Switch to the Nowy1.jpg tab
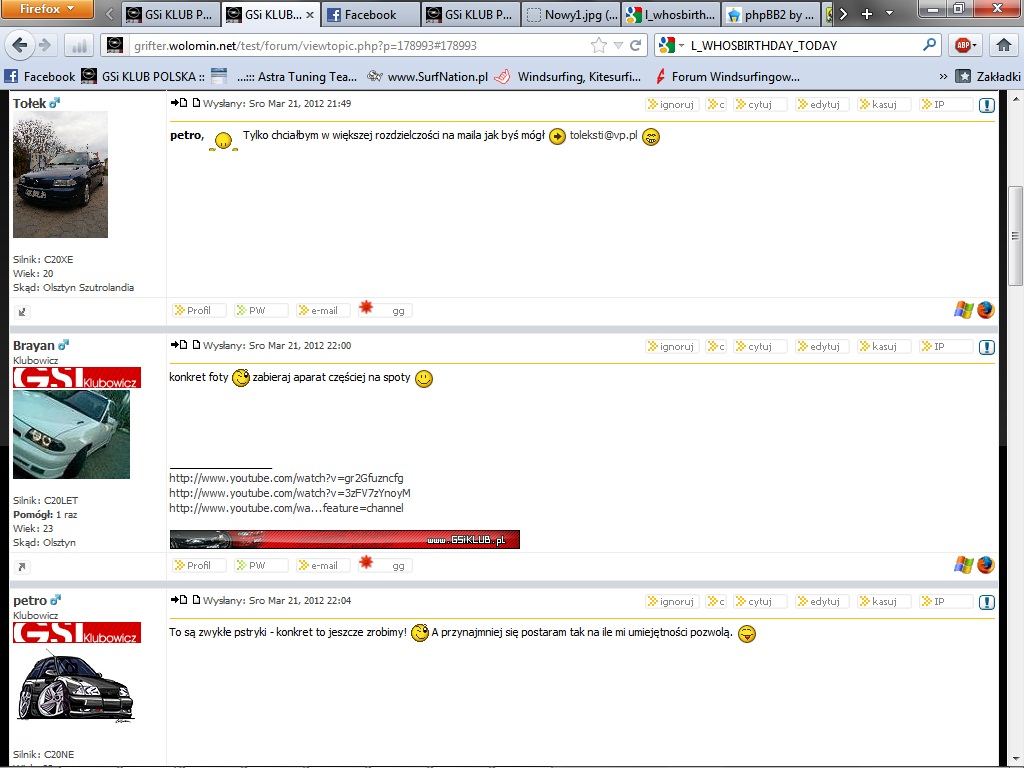 point(572,14)
